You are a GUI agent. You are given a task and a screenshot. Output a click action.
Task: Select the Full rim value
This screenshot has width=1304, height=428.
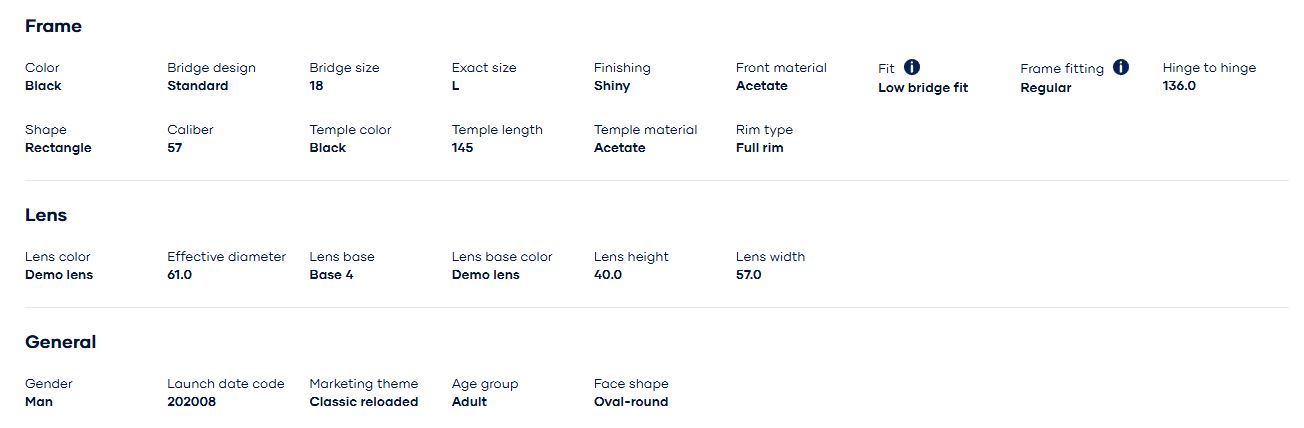coord(759,148)
